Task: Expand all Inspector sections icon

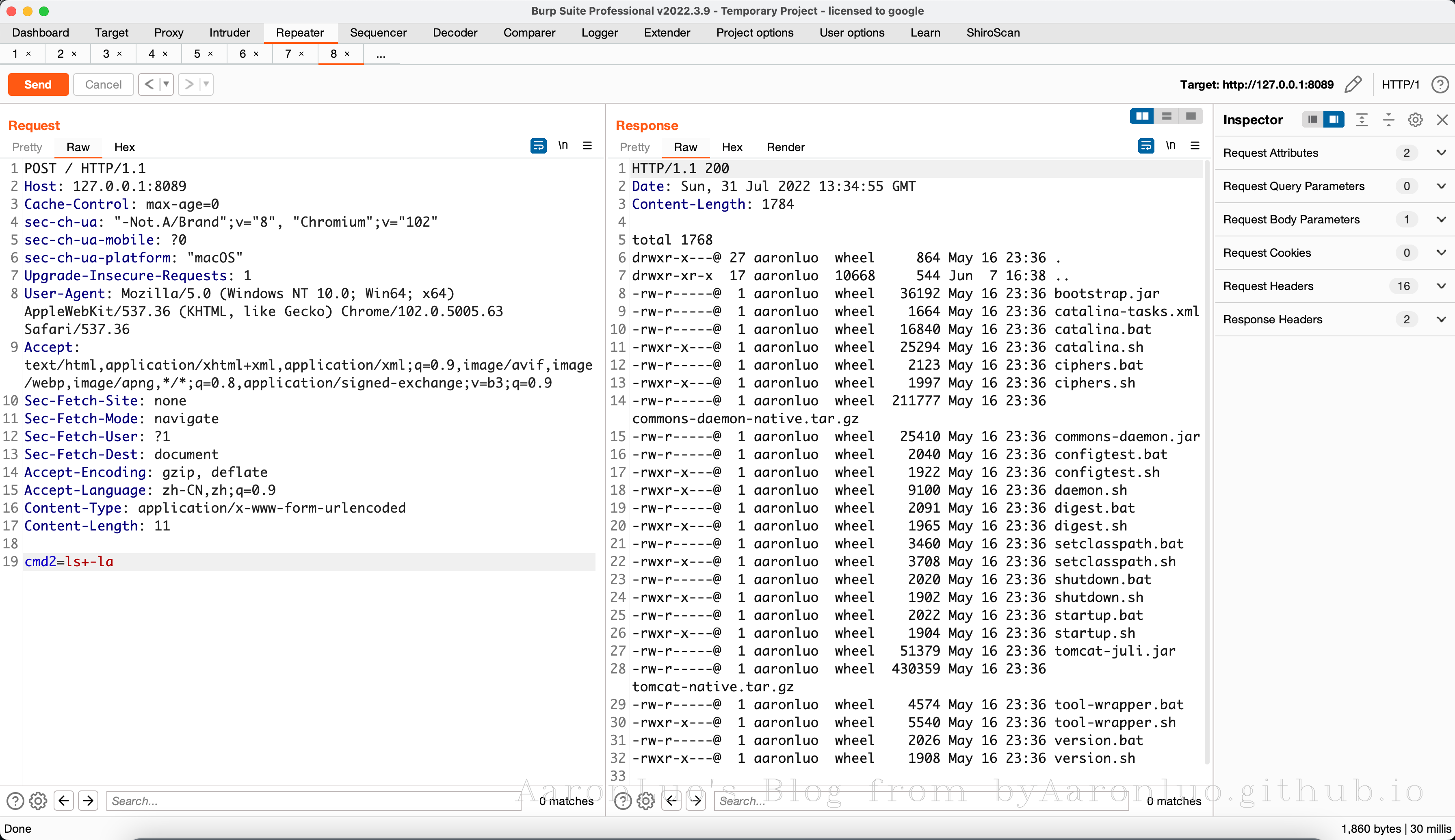Action: click(x=1362, y=119)
